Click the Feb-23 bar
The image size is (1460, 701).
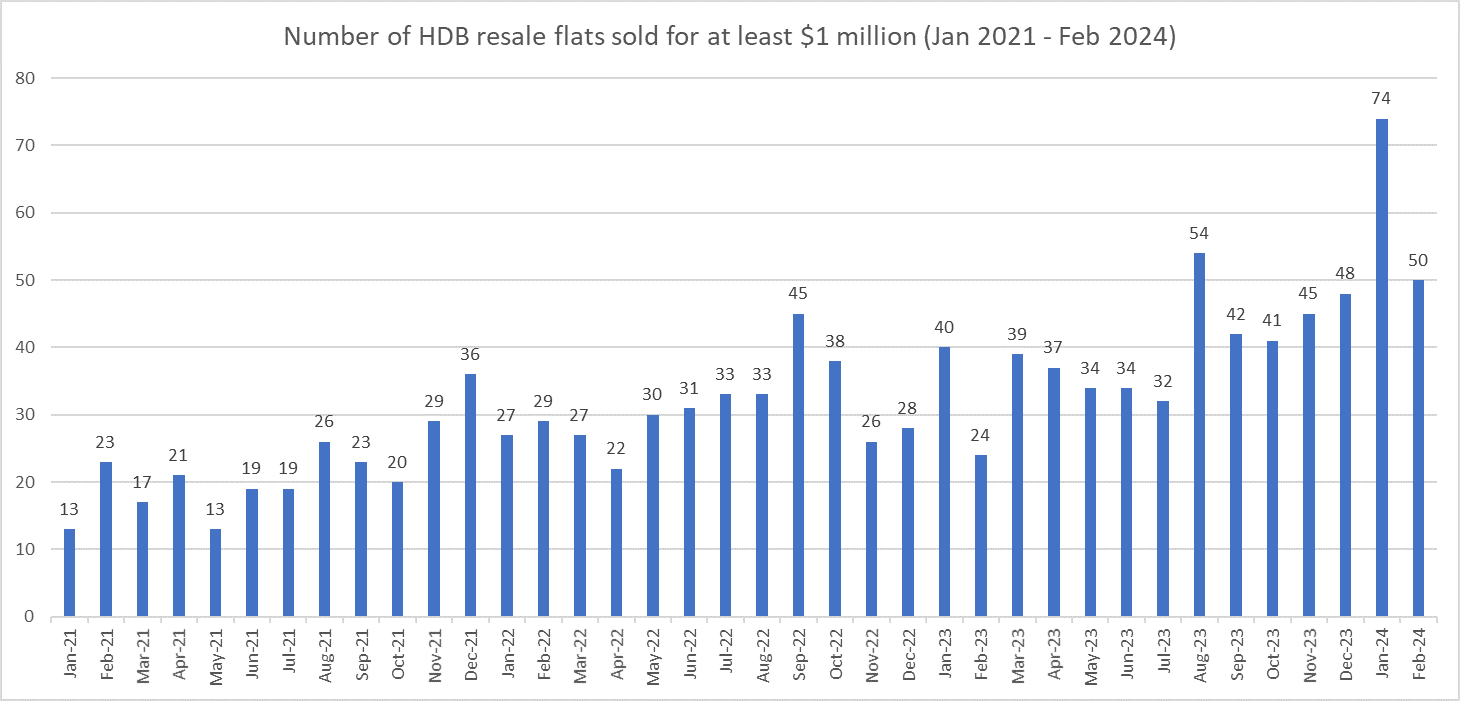point(981,536)
